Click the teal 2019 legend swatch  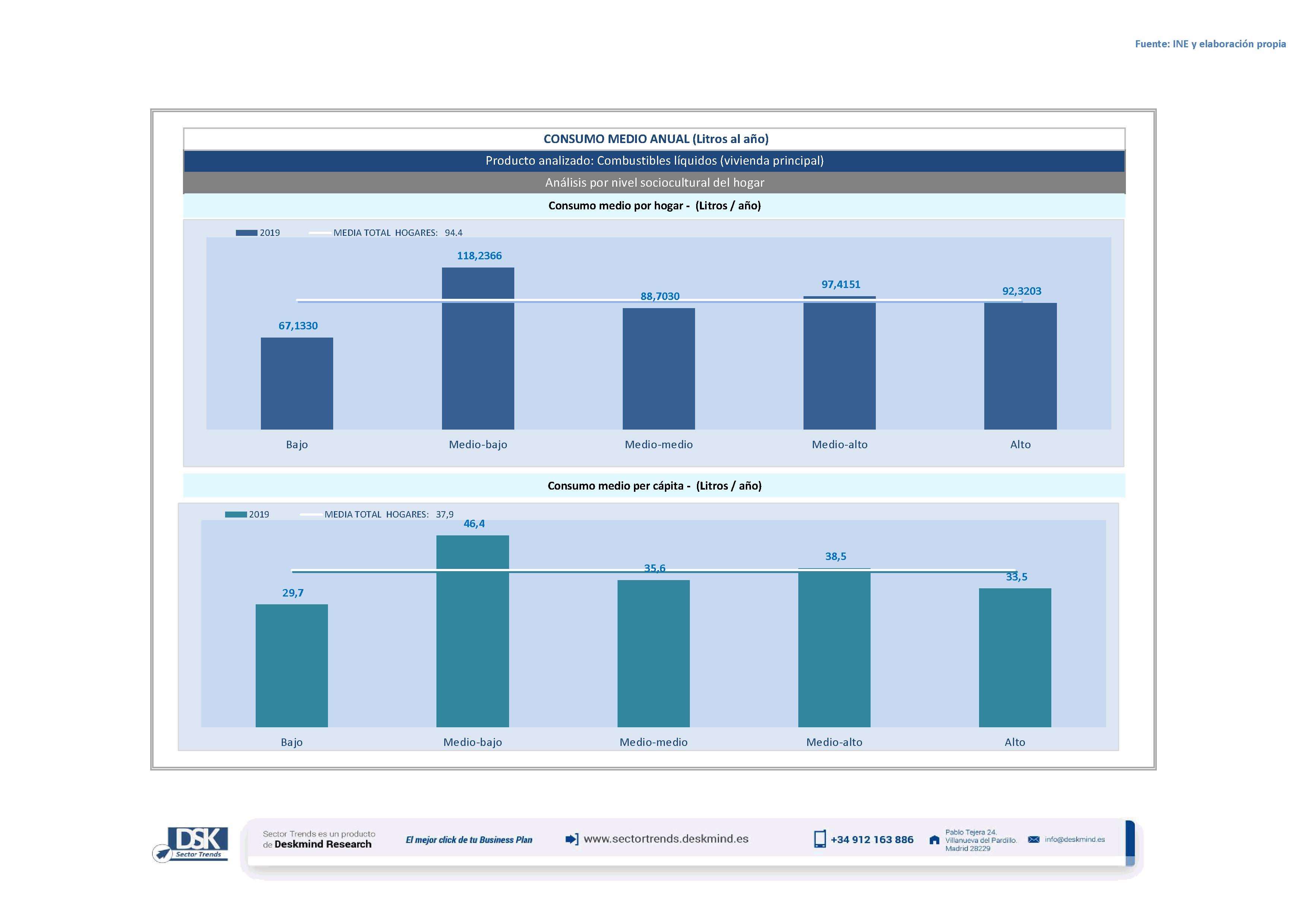(236, 514)
